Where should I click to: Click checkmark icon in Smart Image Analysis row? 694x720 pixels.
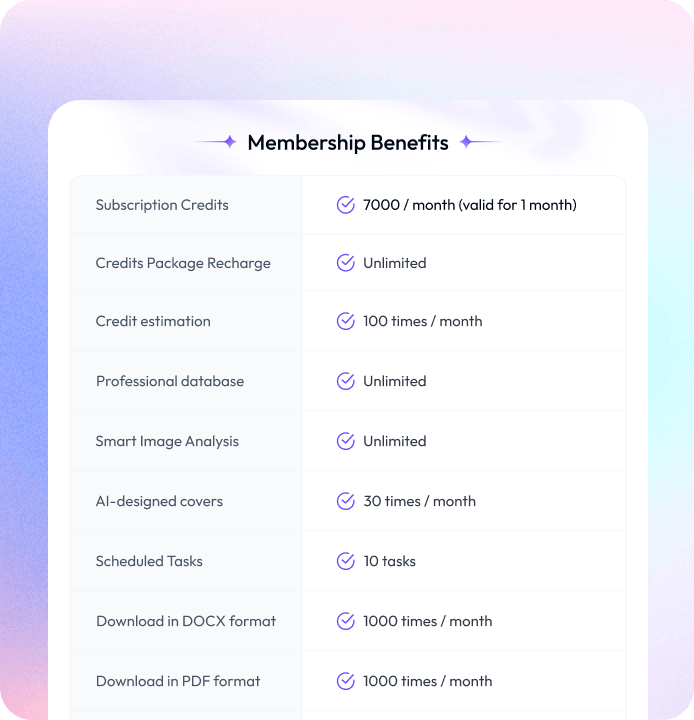pos(346,441)
